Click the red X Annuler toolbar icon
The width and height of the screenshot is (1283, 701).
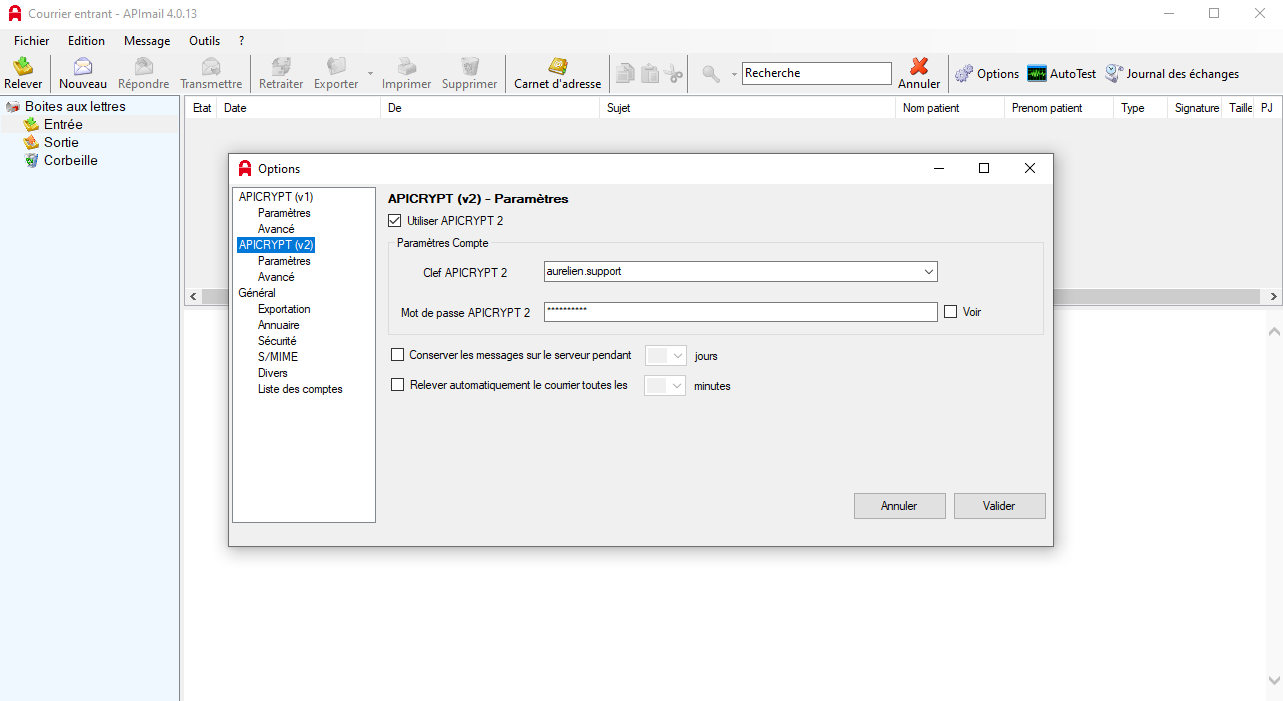pyautogui.click(x=919, y=67)
